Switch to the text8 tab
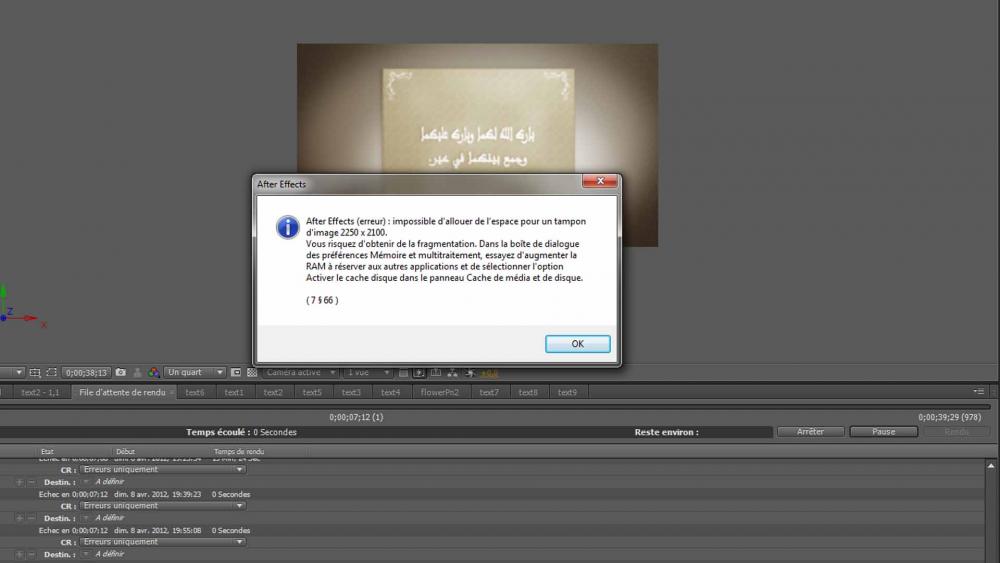Image resolution: width=1000 pixels, height=563 pixels. pyautogui.click(x=528, y=392)
